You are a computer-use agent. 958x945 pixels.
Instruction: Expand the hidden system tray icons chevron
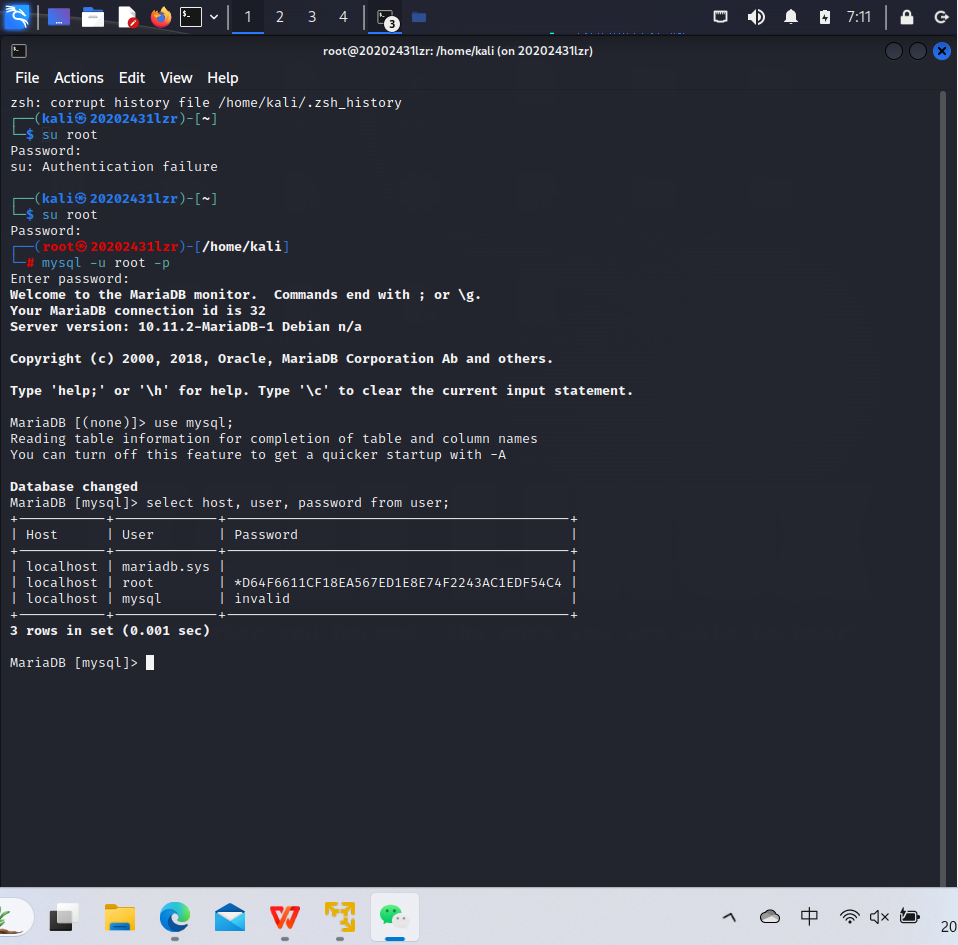pos(729,917)
